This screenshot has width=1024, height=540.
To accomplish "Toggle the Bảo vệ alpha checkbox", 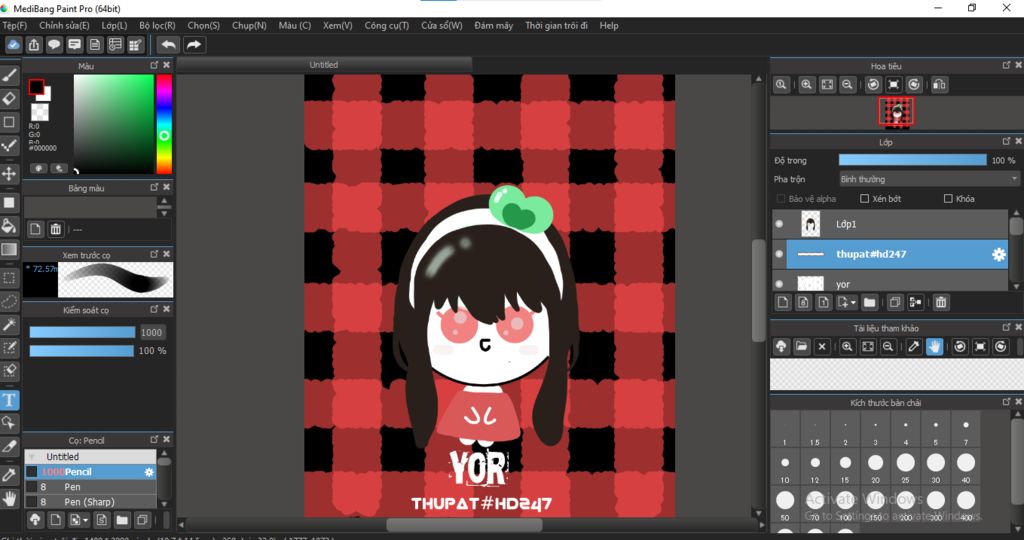I will (x=780, y=199).
